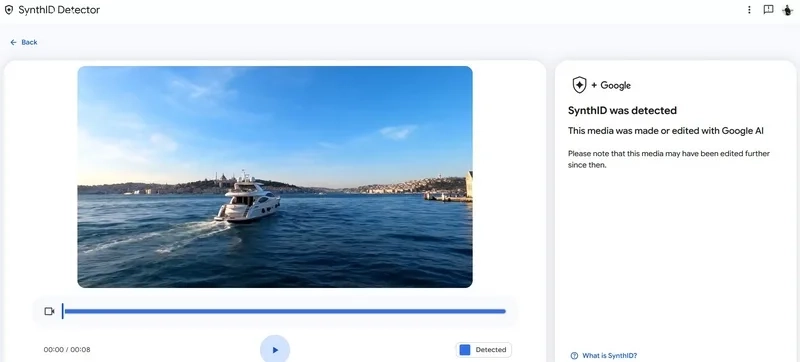Click the note about further editing
This screenshot has width=800, height=362.
click(669, 159)
